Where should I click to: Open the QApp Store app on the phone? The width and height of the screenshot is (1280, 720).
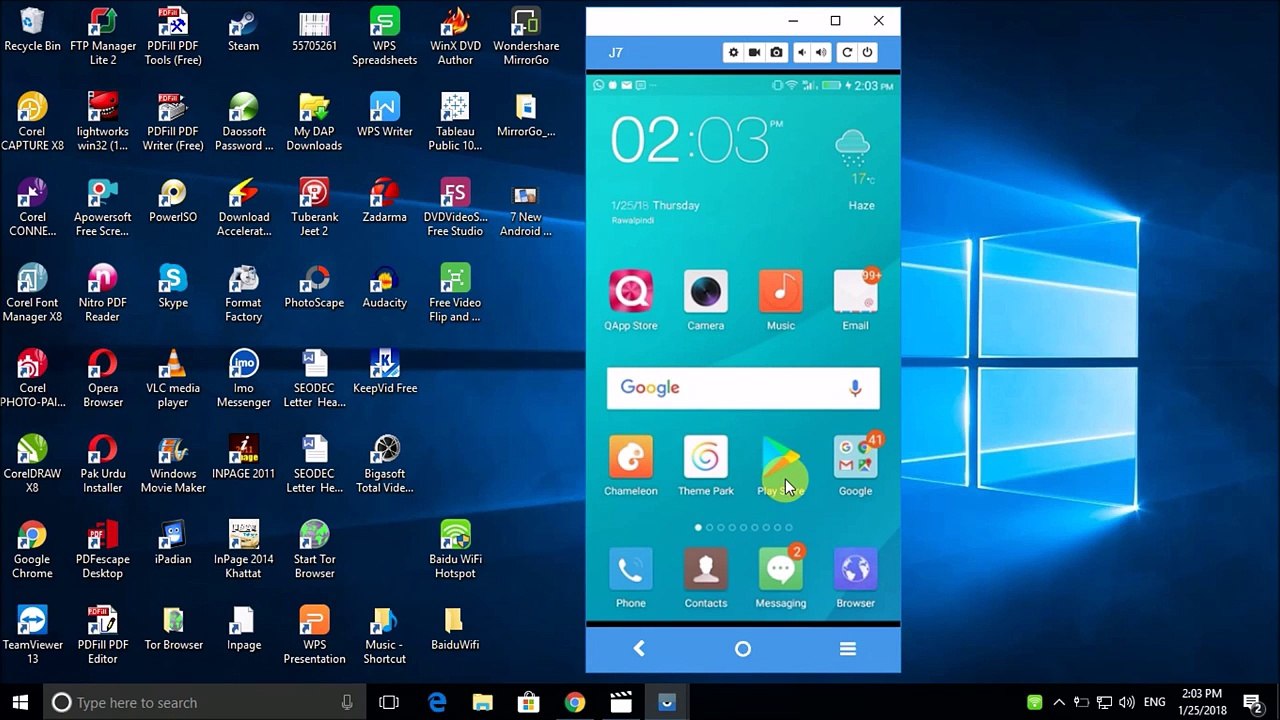coord(631,300)
